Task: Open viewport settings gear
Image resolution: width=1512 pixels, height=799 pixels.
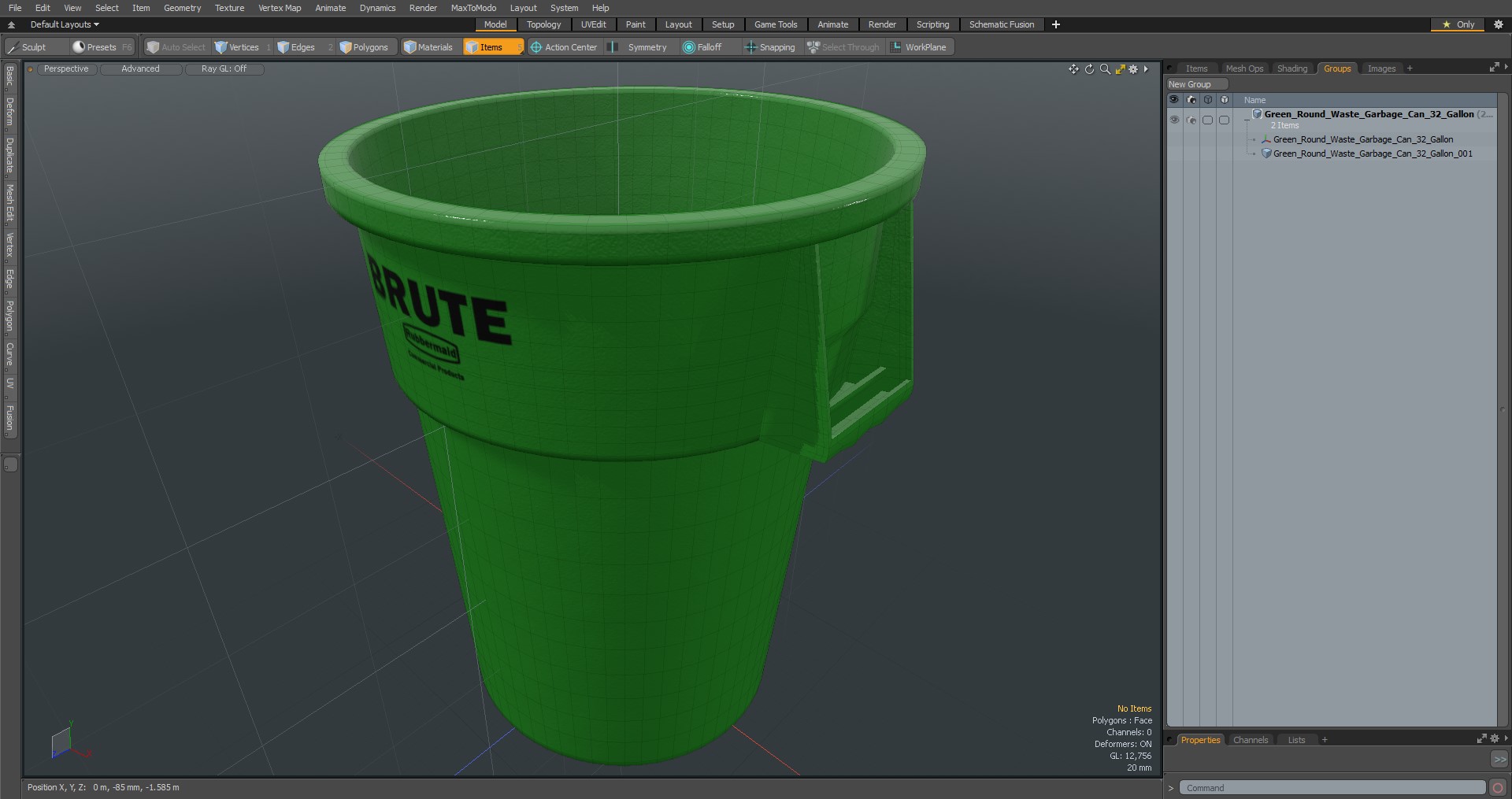Action: point(1133,69)
